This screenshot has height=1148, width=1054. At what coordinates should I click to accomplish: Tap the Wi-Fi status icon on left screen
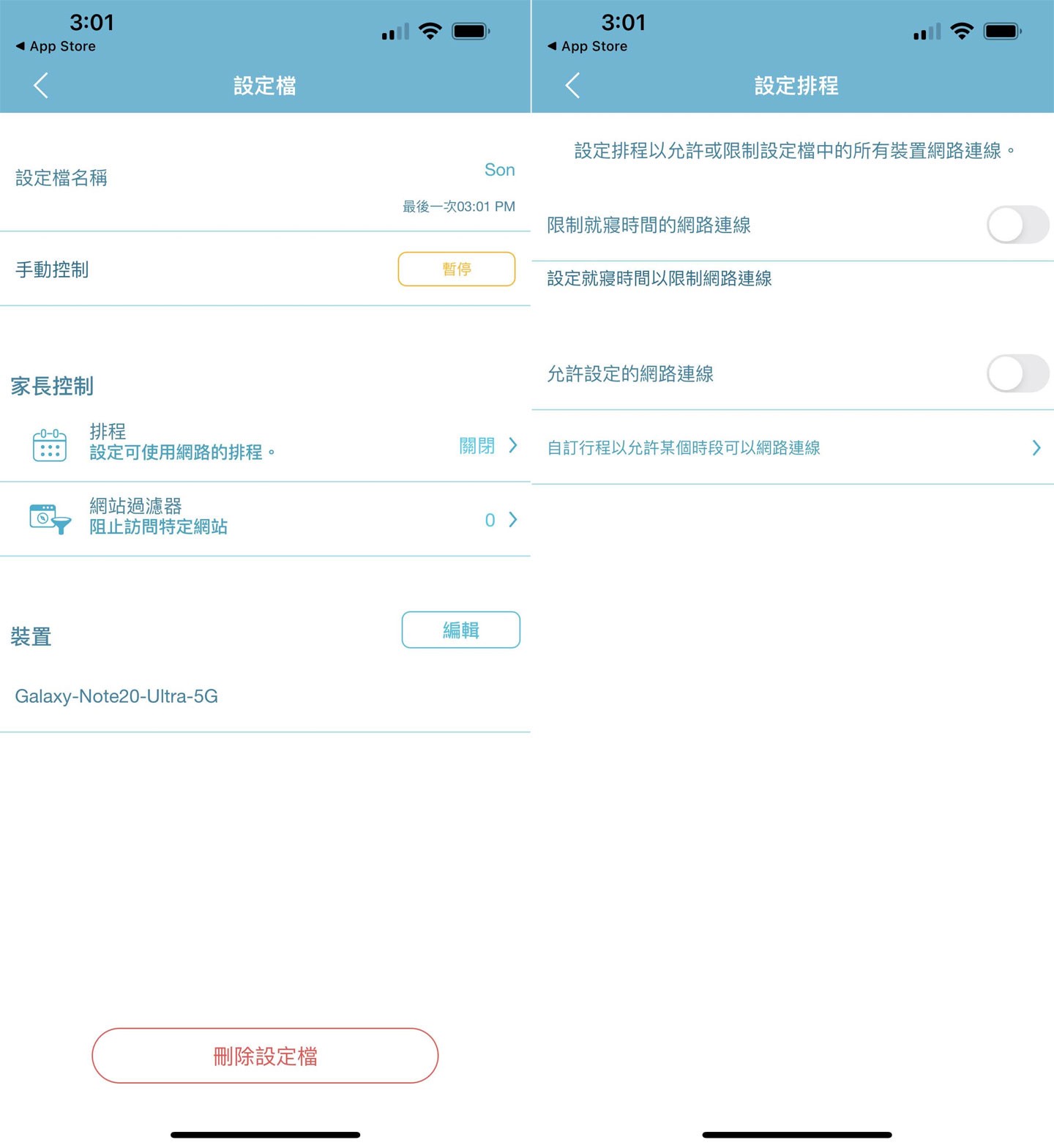pyautogui.click(x=430, y=31)
